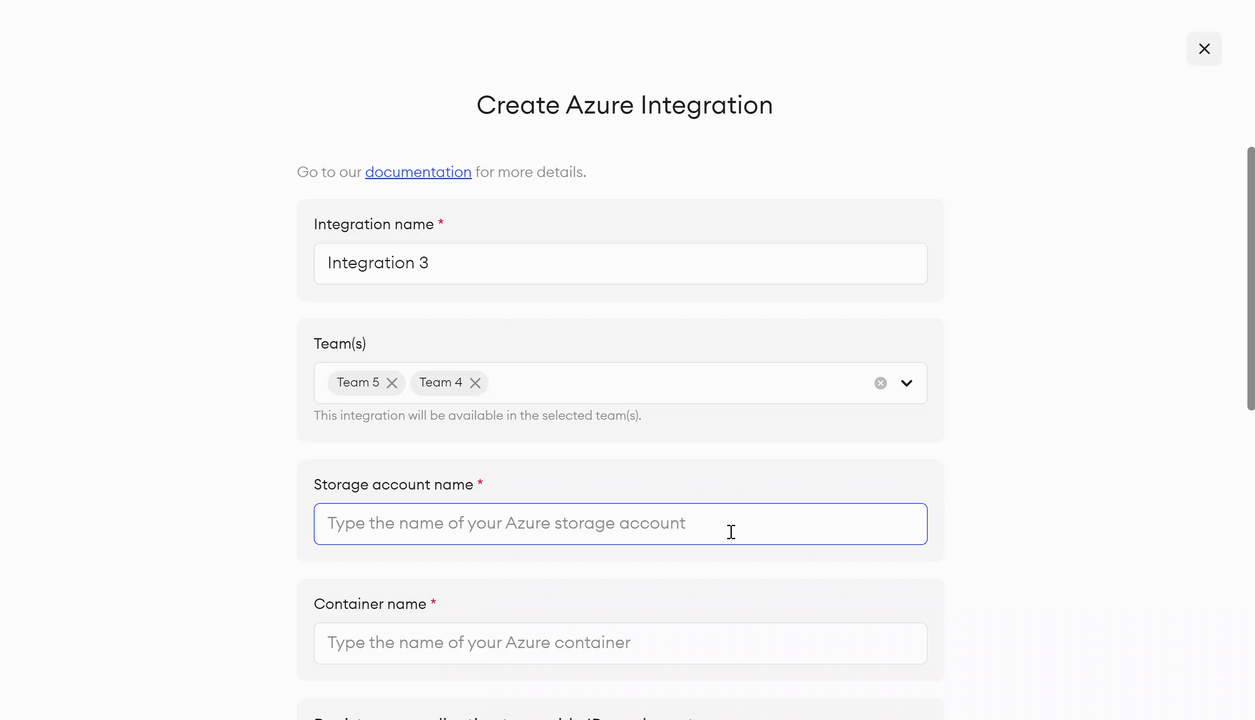Click the Integration name label
The width and height of the screenshot is (1255, 720).
coord(374,224)
